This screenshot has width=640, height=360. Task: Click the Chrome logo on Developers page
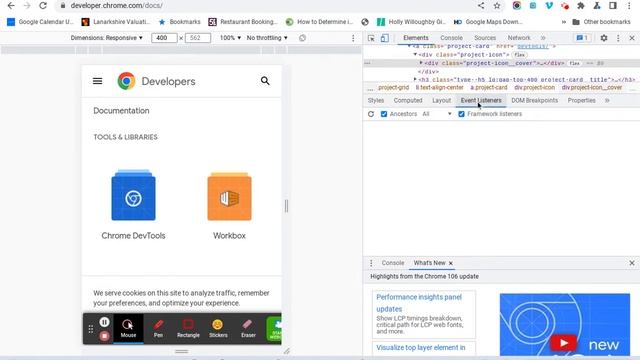[x=126, y=81]
